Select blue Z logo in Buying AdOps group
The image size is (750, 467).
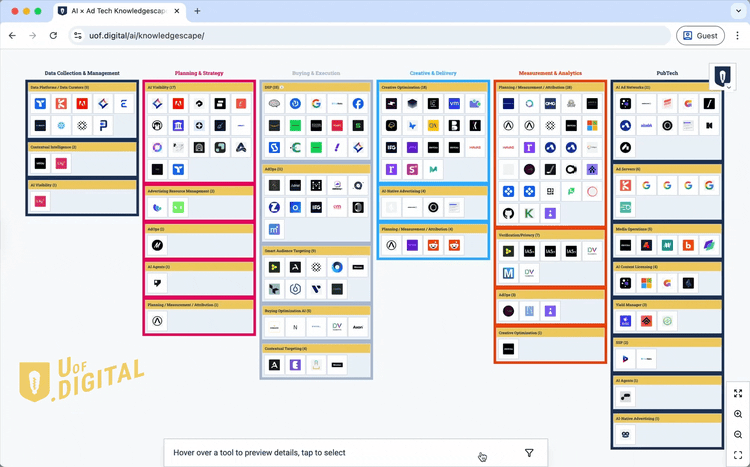click(x=274, y=207)
